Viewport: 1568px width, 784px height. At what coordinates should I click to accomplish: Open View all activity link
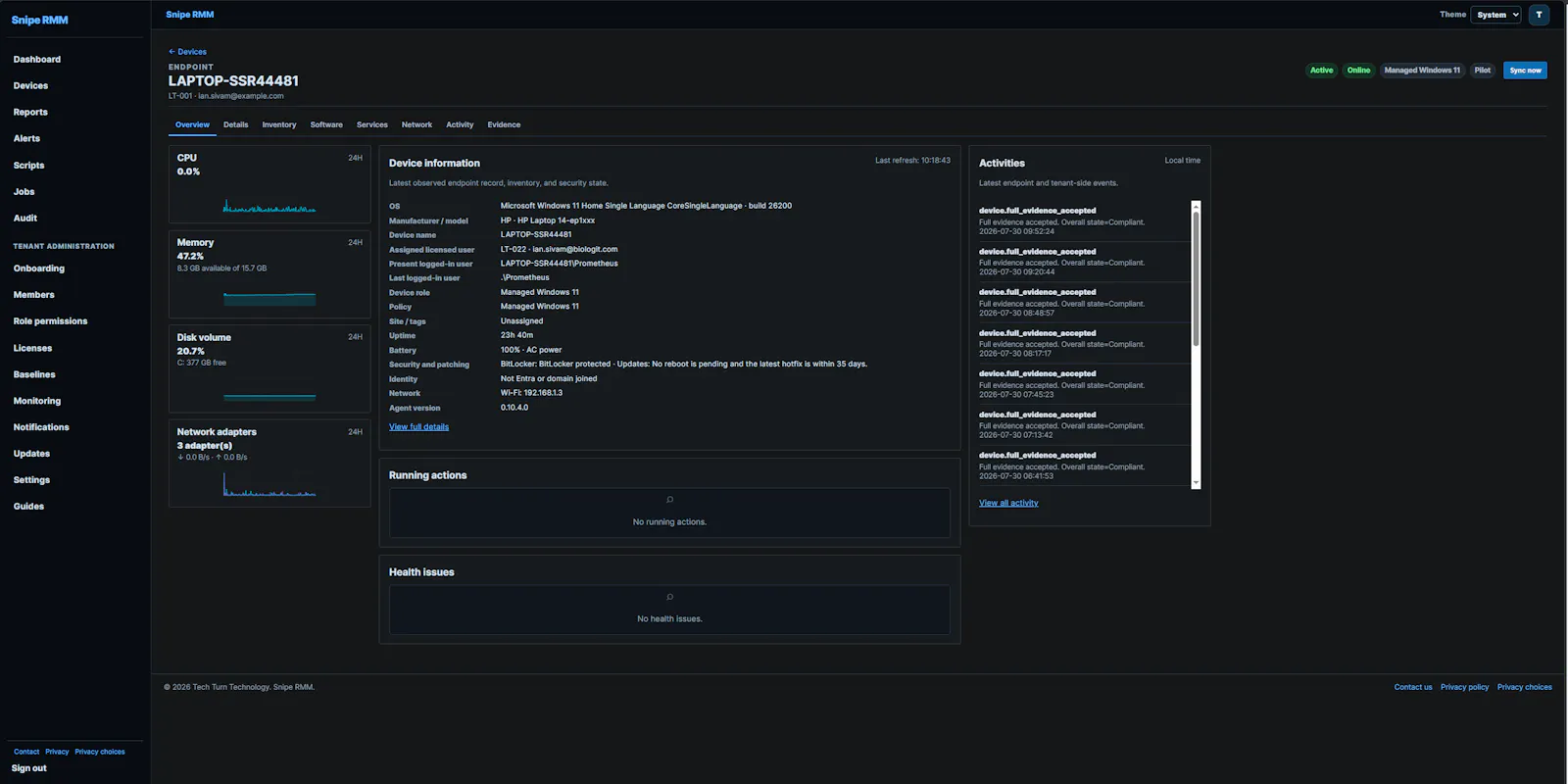tap(1008, 503)
